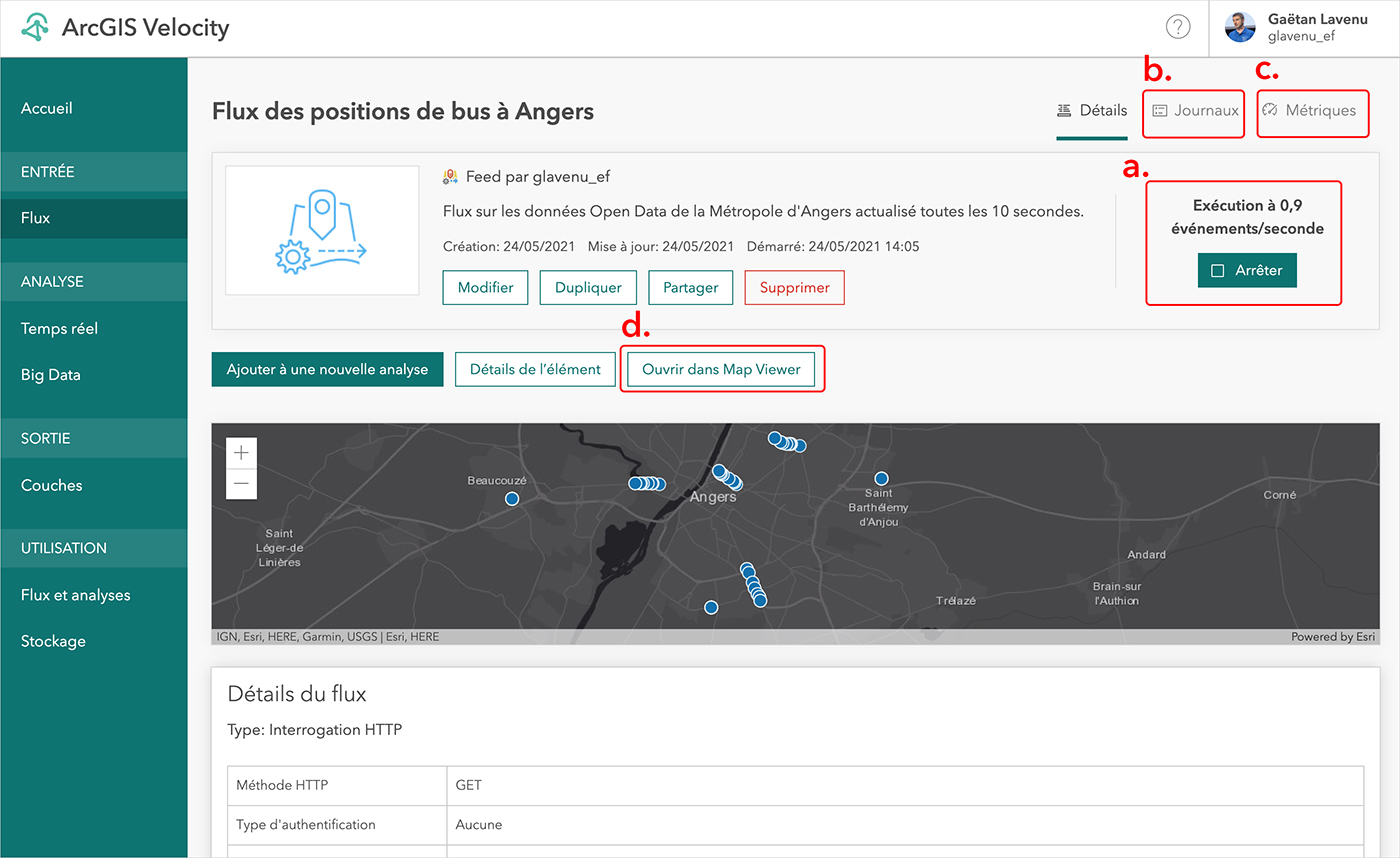This screenshot has width=1400, height=858.
Task: Open Temps réel in sidebar
Action: pyautogui.click(x=59, y=328)
